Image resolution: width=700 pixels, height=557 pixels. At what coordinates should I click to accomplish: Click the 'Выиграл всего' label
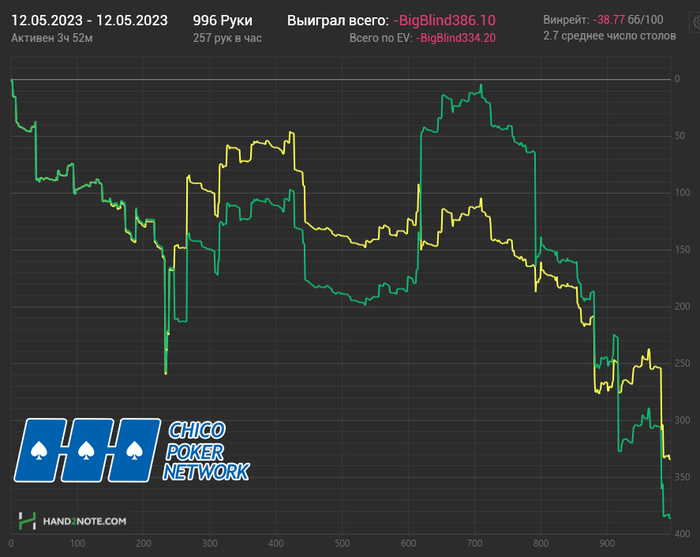(338, 21)
